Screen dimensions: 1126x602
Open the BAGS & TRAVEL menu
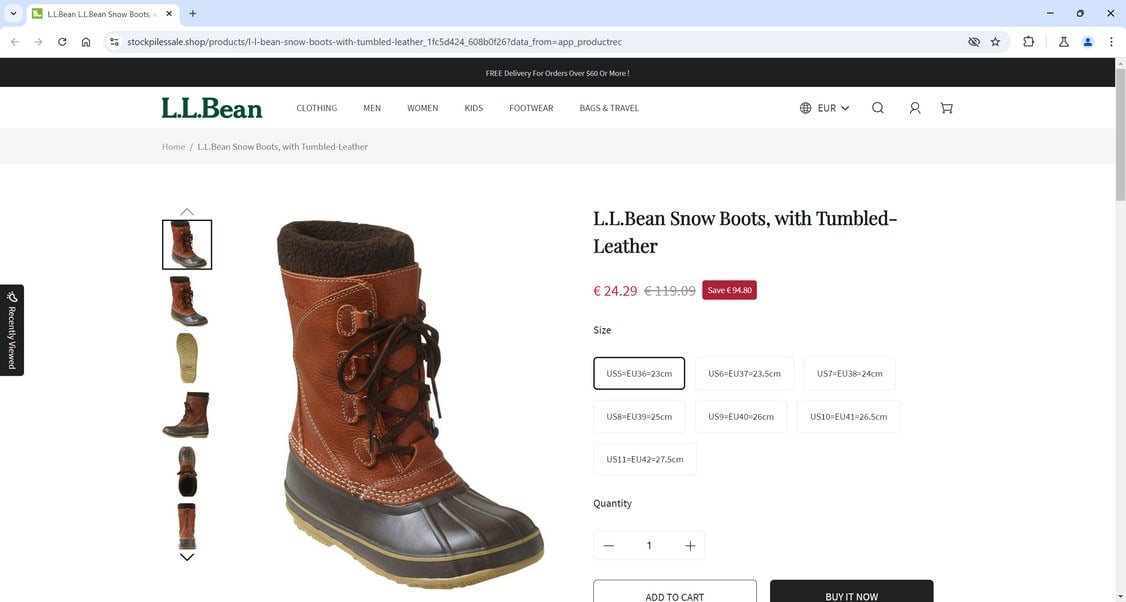608,107
